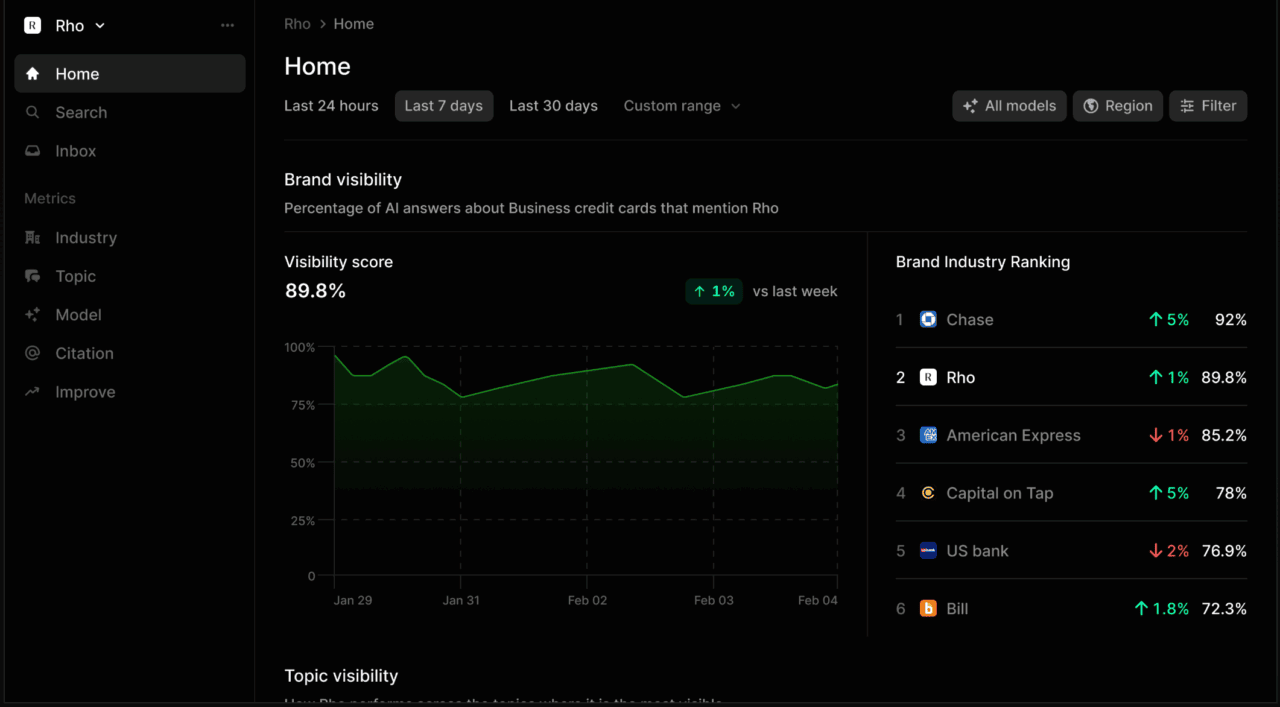Select the Last 24 hours range
Screen dimensions: 1280x707
[x=331, y=106]
